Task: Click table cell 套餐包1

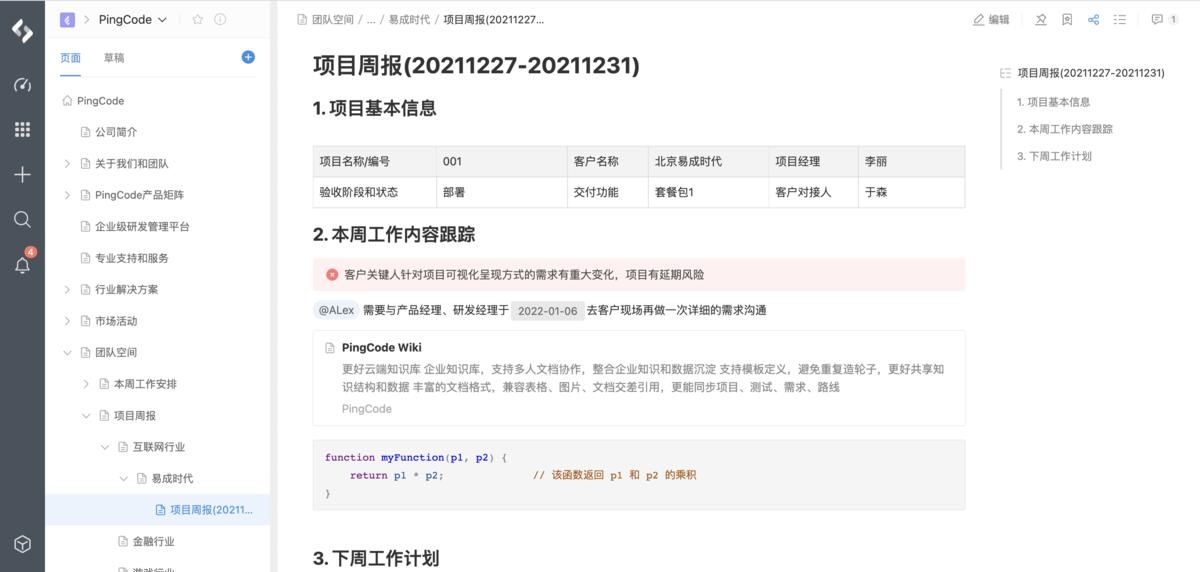Action: pos(708,192)
